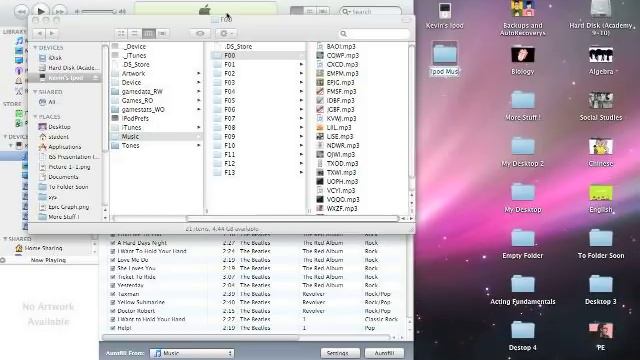The height and width of the screenshot is (360, 640).
Task: Adjust the iTunes volume slider
Action: (x=99, y=12)
